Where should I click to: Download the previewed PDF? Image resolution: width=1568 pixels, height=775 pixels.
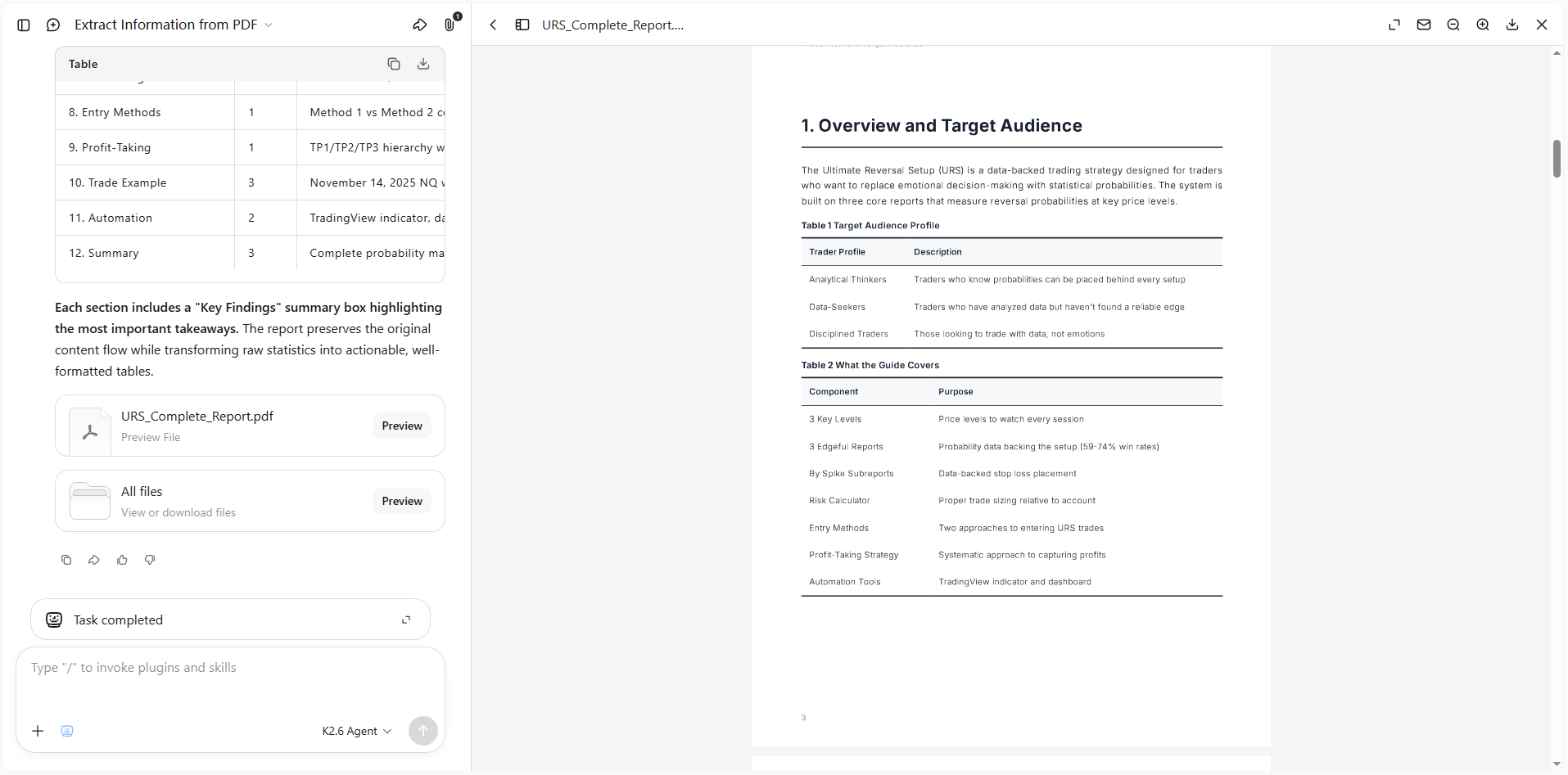[x=1512, y=25]
